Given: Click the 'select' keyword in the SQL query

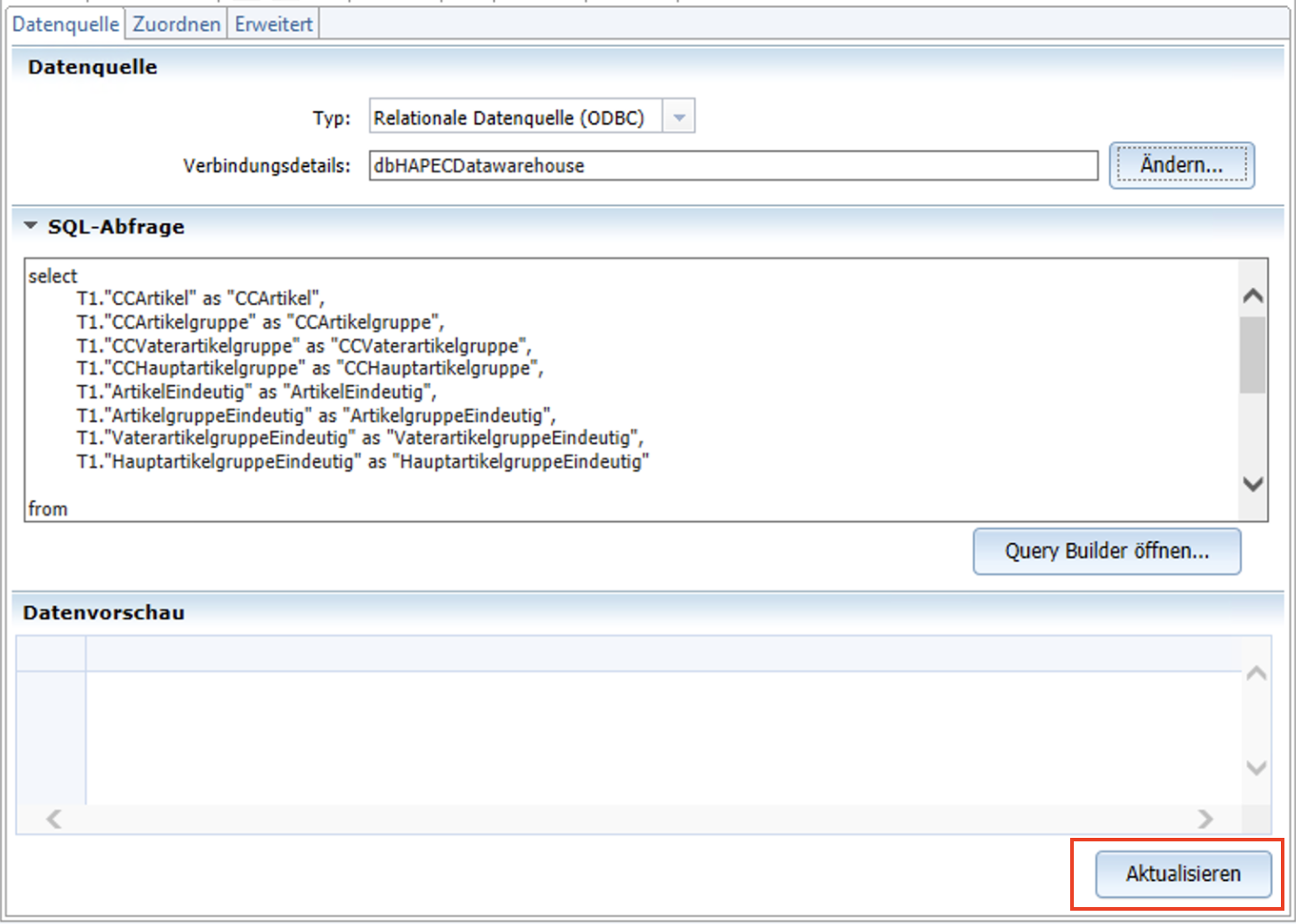Looking at the screenshot, I should click(53, 276).
